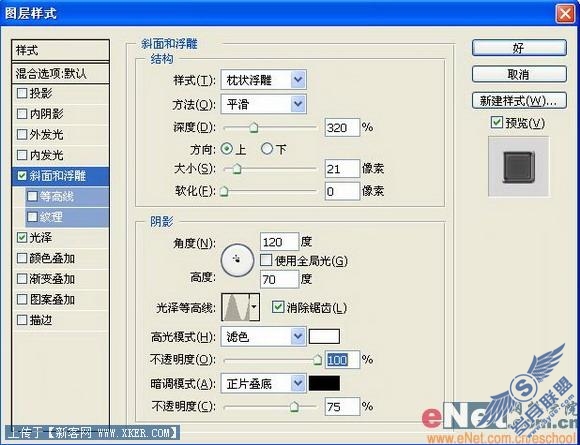Click the gloss contour curve thumbnail
The height and width of the screenshot is (445, 580).
(x=236, y=307)
